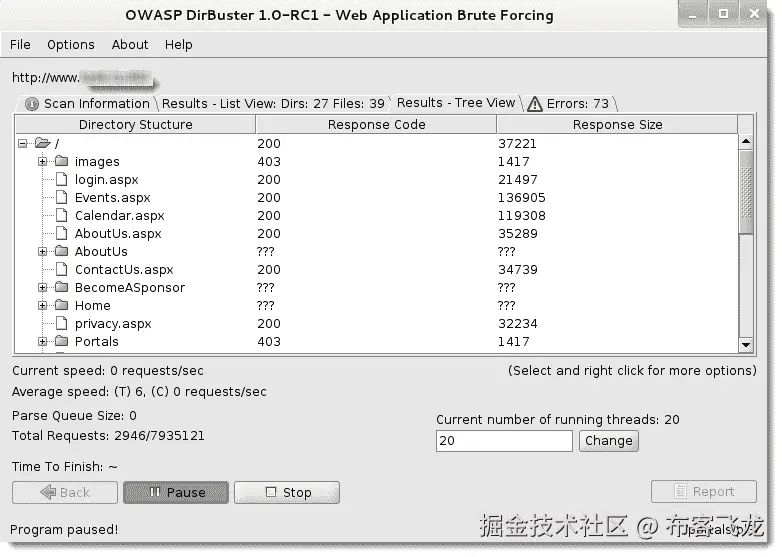The width and height of the screenshot is (782, 557).
Task: Click the Change threads button
Action: click(x=608, y=441)
